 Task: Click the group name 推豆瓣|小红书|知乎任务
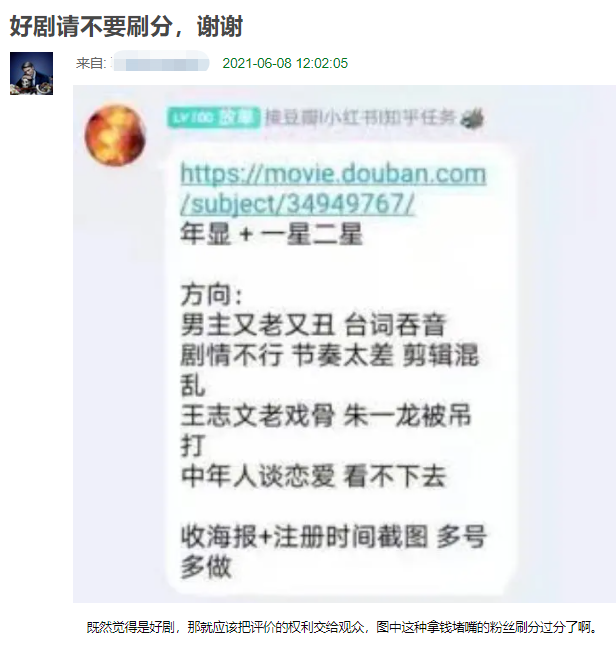[x=360, y=118]
